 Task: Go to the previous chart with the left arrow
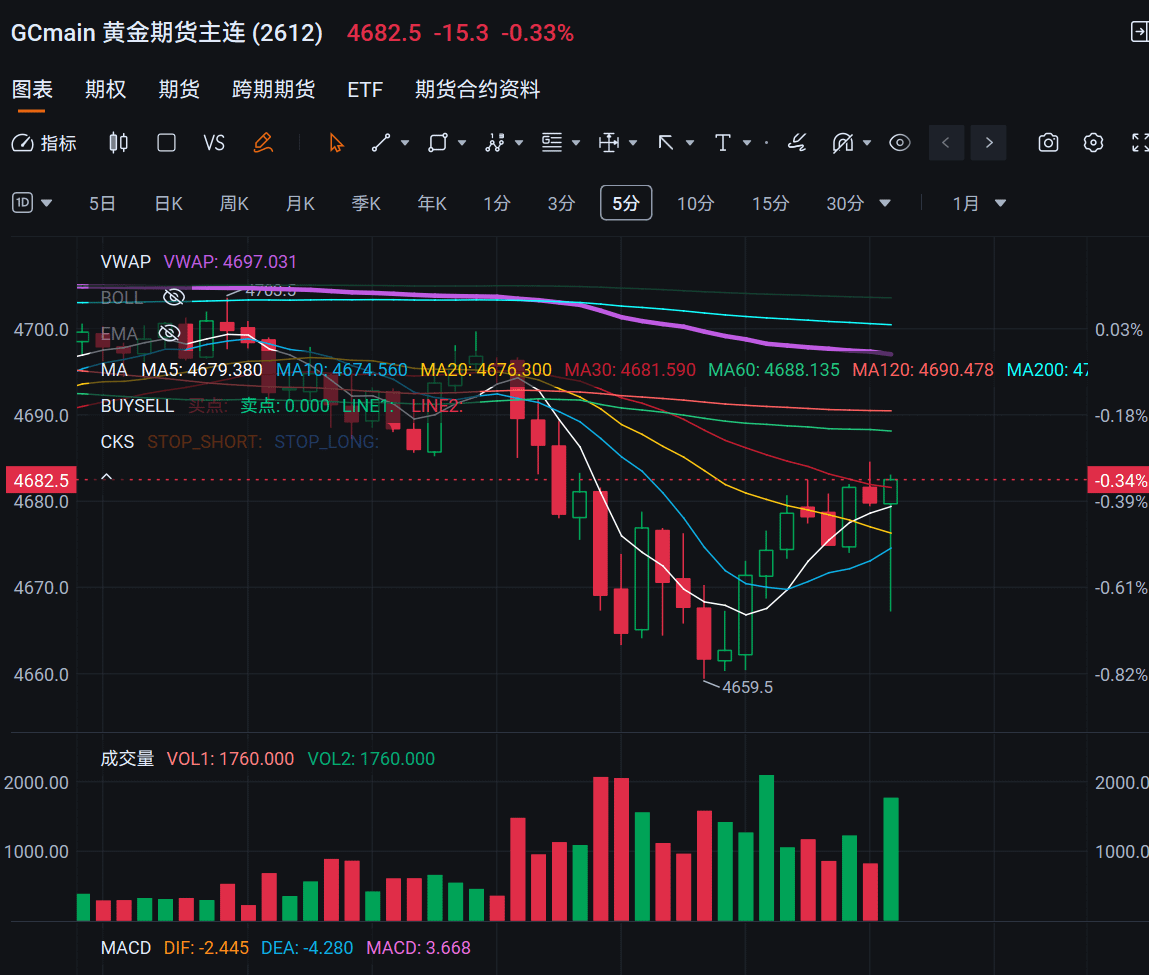946,143
